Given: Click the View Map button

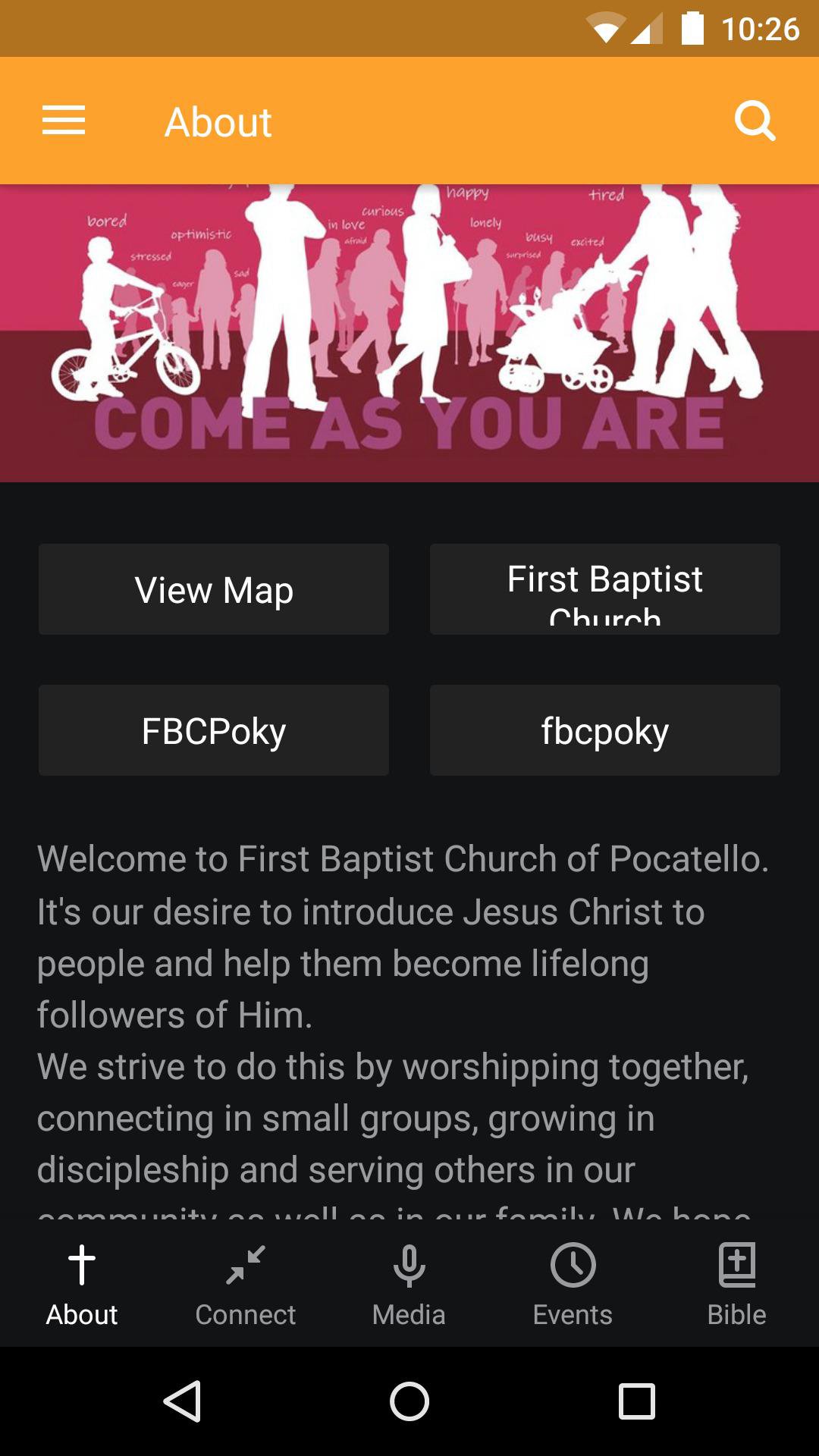Looking at the screenshot, I should click(214, 589).
